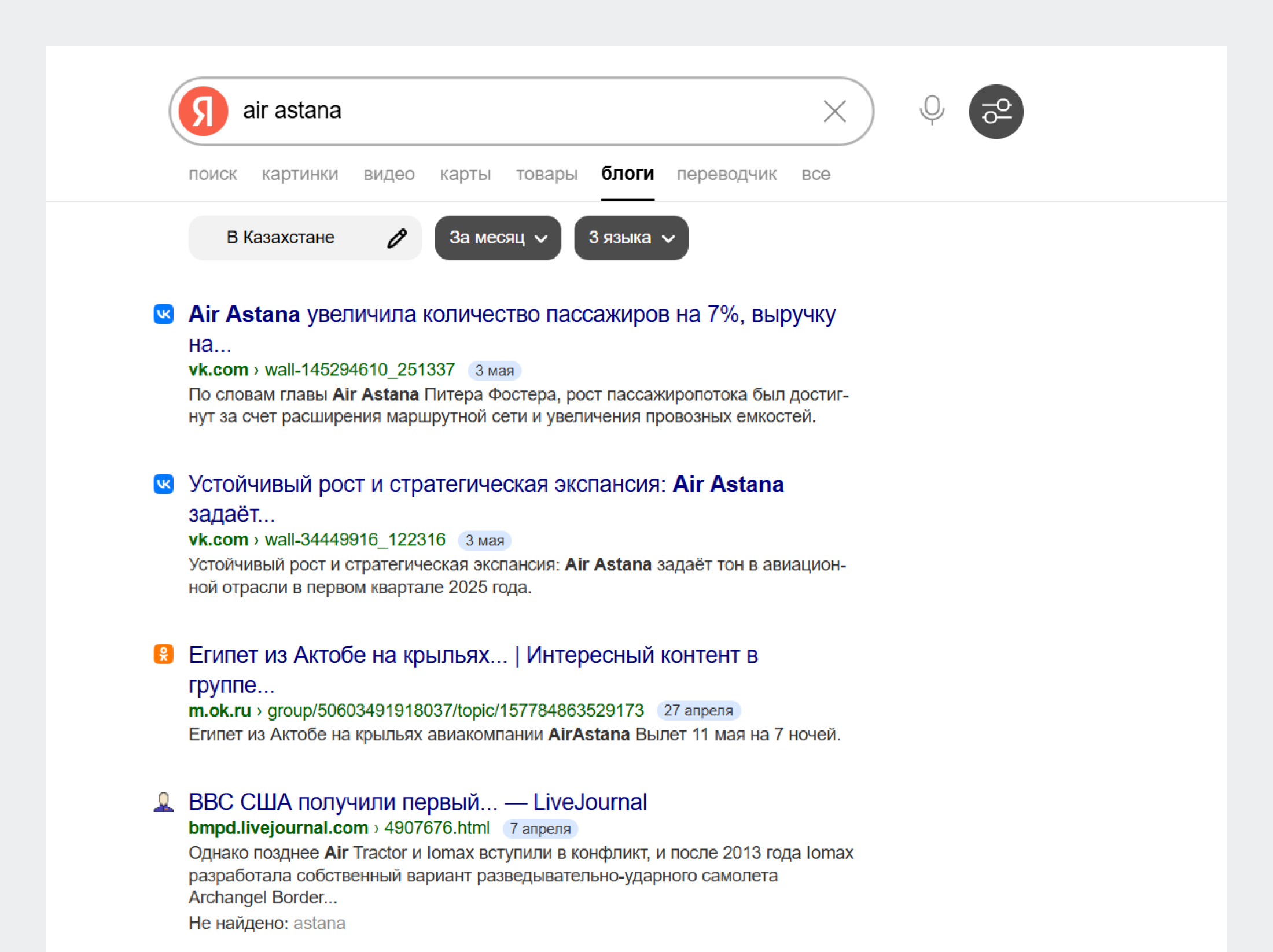This screenshot has height=952, width=1273.
Task: Click the '3 мая' date badge of first result
Action: tap(495, 371)
